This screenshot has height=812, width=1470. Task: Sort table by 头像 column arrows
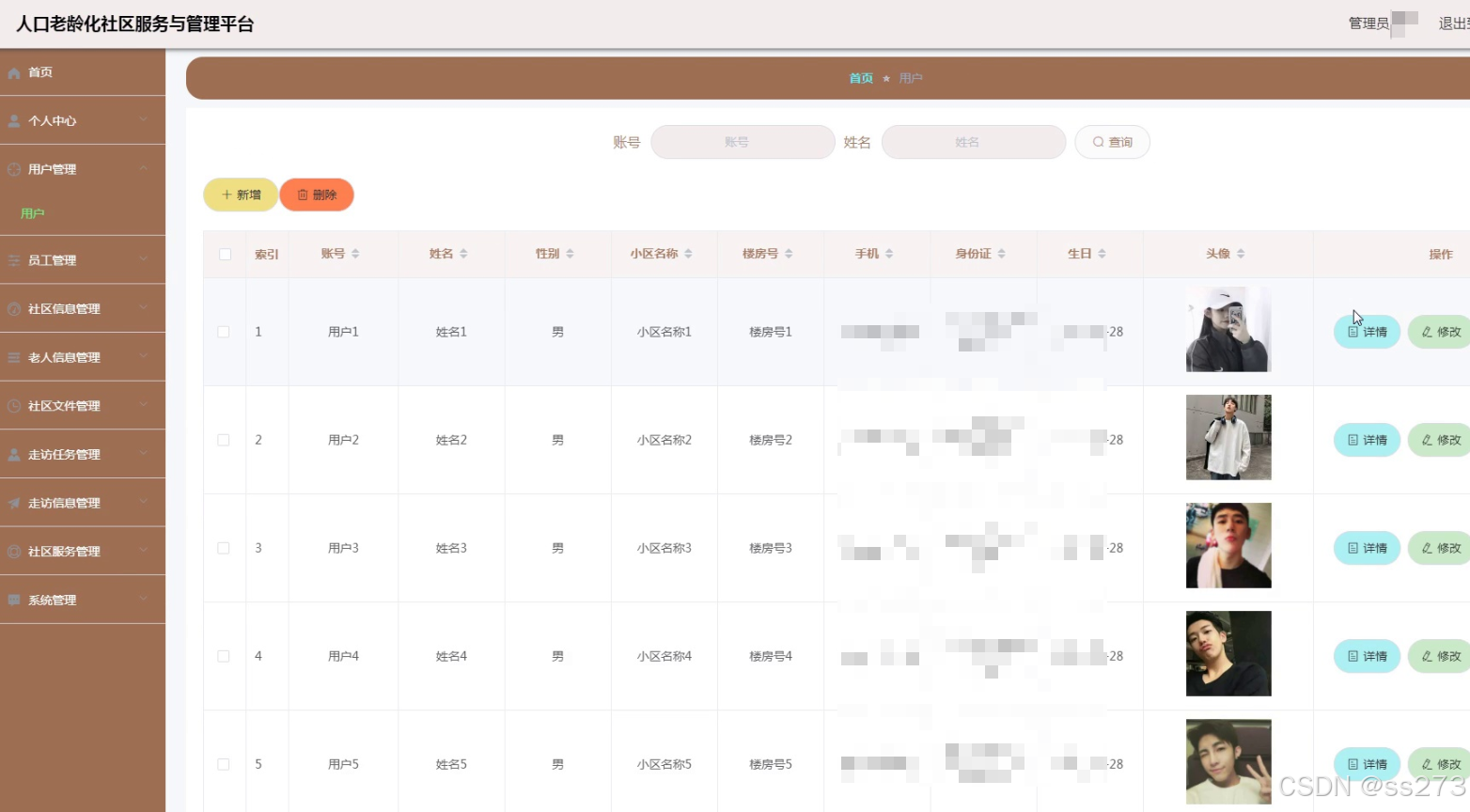[x=1241, y=254]
